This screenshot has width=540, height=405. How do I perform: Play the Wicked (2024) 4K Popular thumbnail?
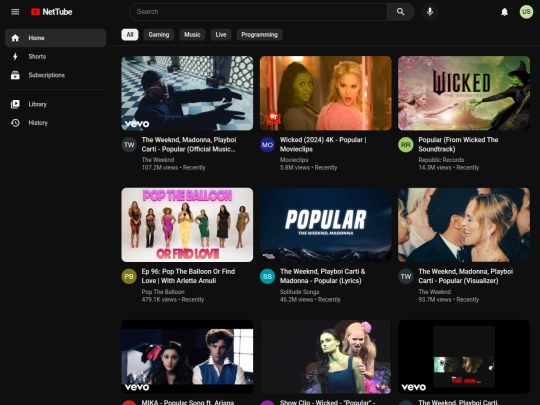[x=325, y=93]
